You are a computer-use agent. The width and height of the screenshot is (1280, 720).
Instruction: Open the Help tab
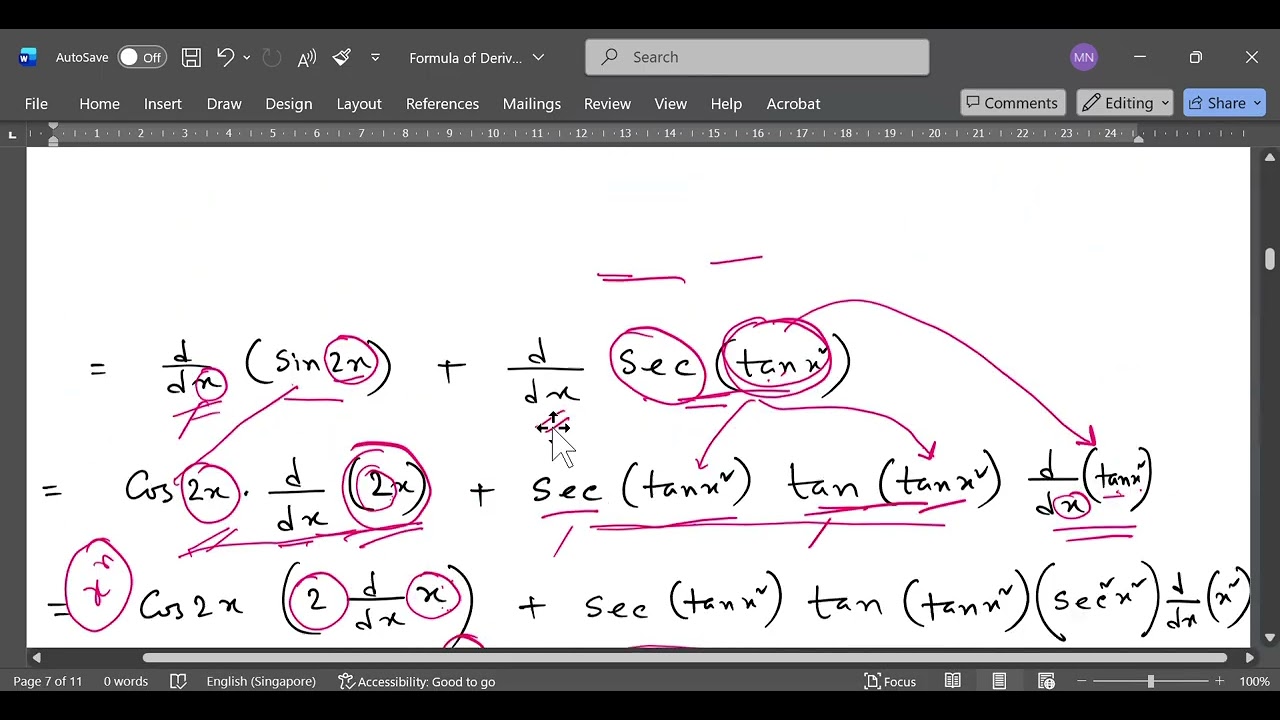pos(726,103)
